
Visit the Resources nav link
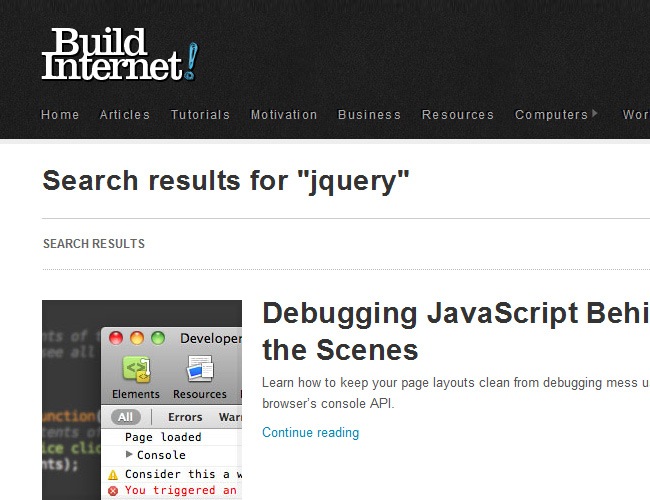click(458, 114)
